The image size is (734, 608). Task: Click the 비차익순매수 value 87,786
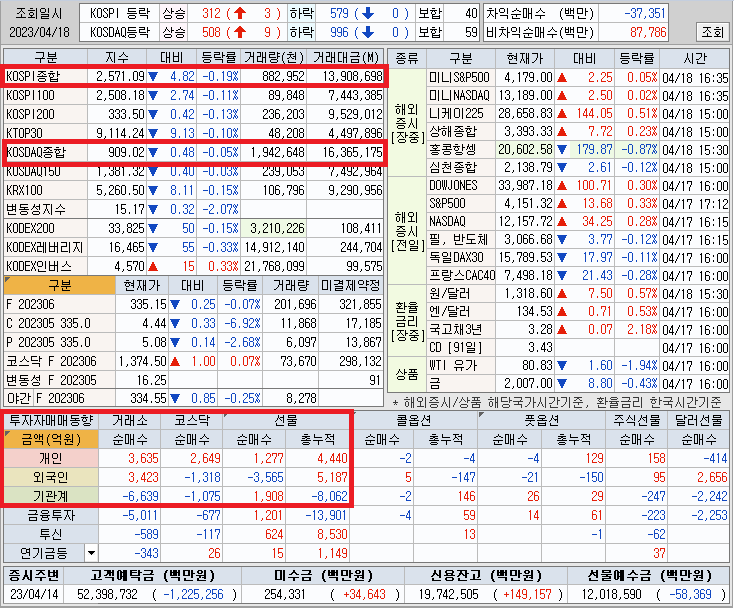pyautogui.click(x=648, y=32)
